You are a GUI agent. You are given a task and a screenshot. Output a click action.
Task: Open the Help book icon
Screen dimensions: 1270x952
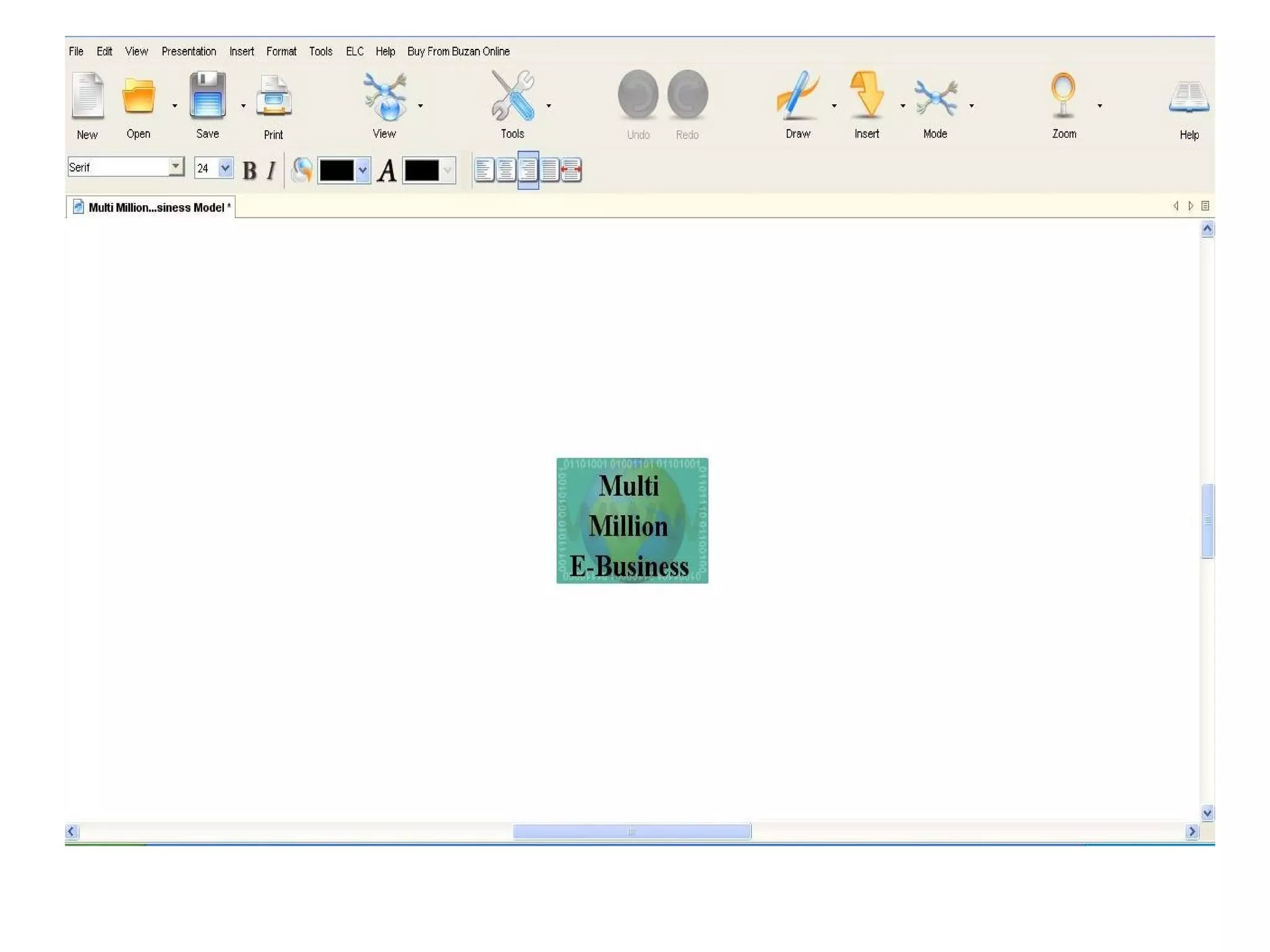click(1189, 97)
